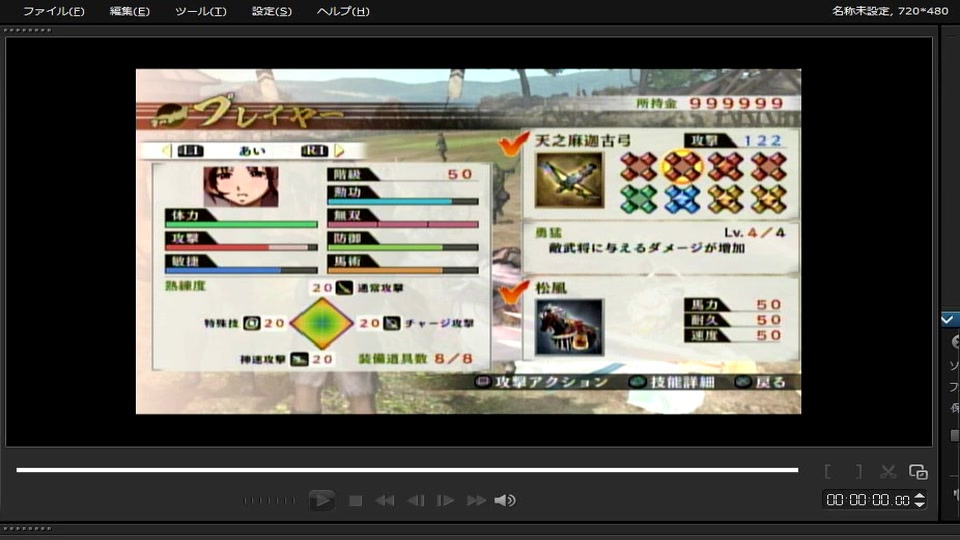Grab the dotted handle below the playback controls
Screen dimensions: 960x540
pos(28,528)
